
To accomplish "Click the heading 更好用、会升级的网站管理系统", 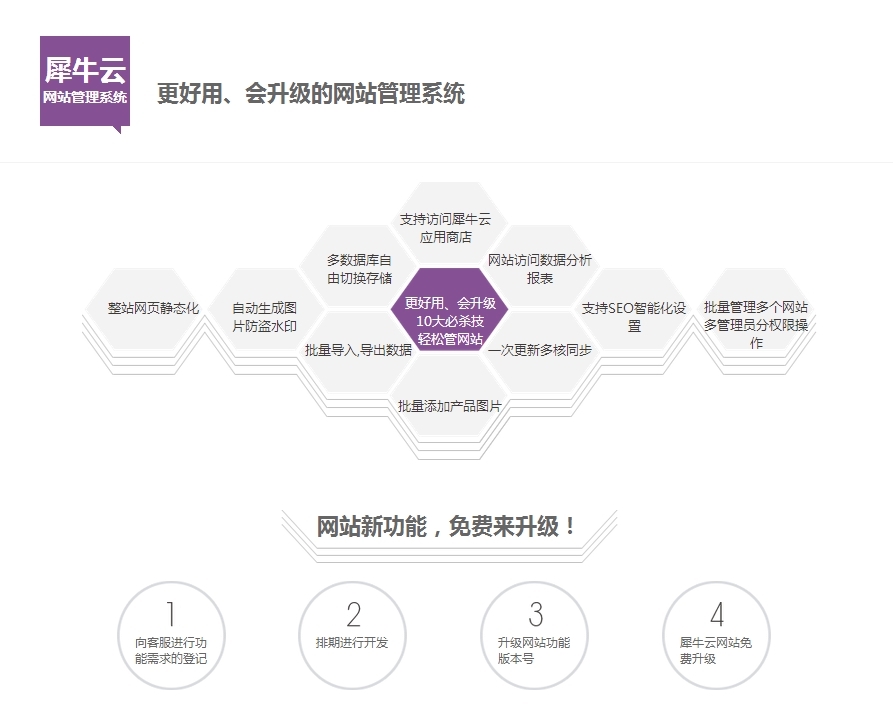I will pyautogui.click(x=311, y=93).
